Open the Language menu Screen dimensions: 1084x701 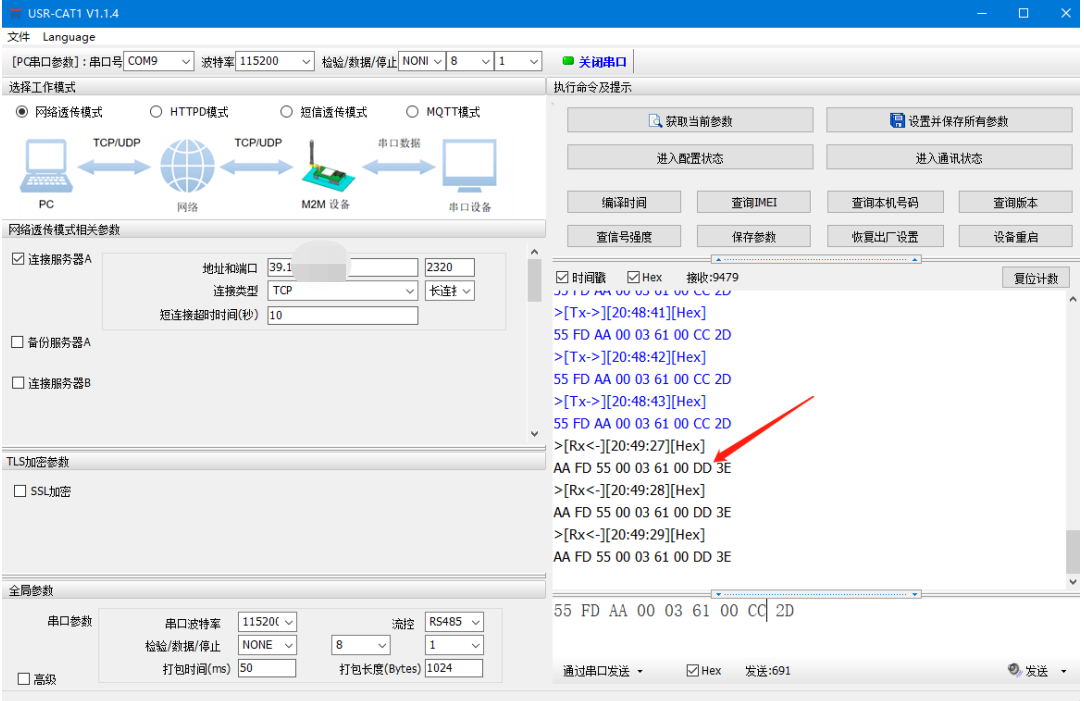point(69,37)
